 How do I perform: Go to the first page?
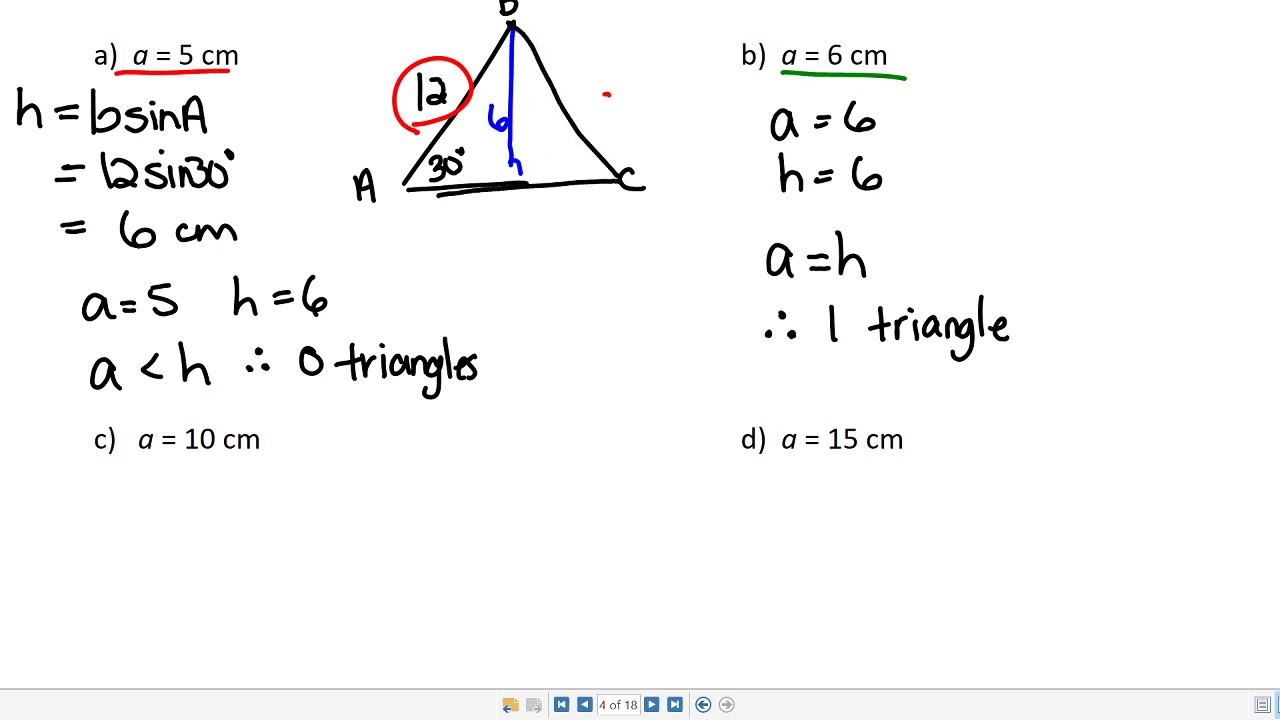point(561,705)
